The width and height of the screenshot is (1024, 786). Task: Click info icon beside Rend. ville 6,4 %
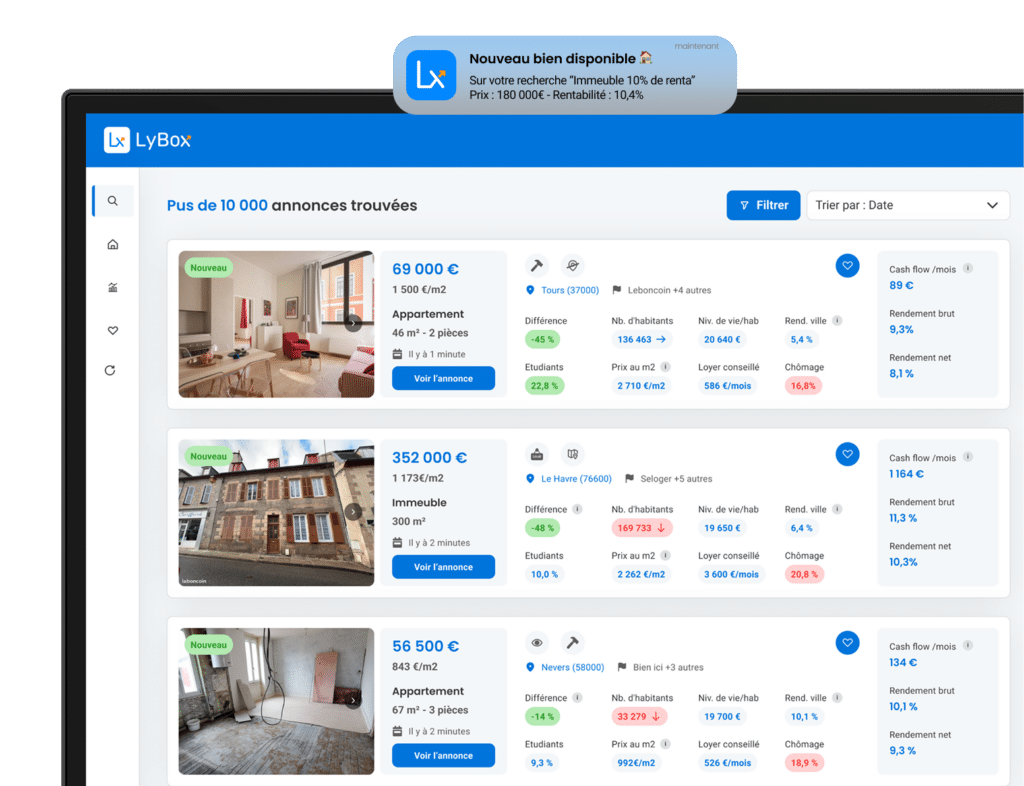click(837, 509)
